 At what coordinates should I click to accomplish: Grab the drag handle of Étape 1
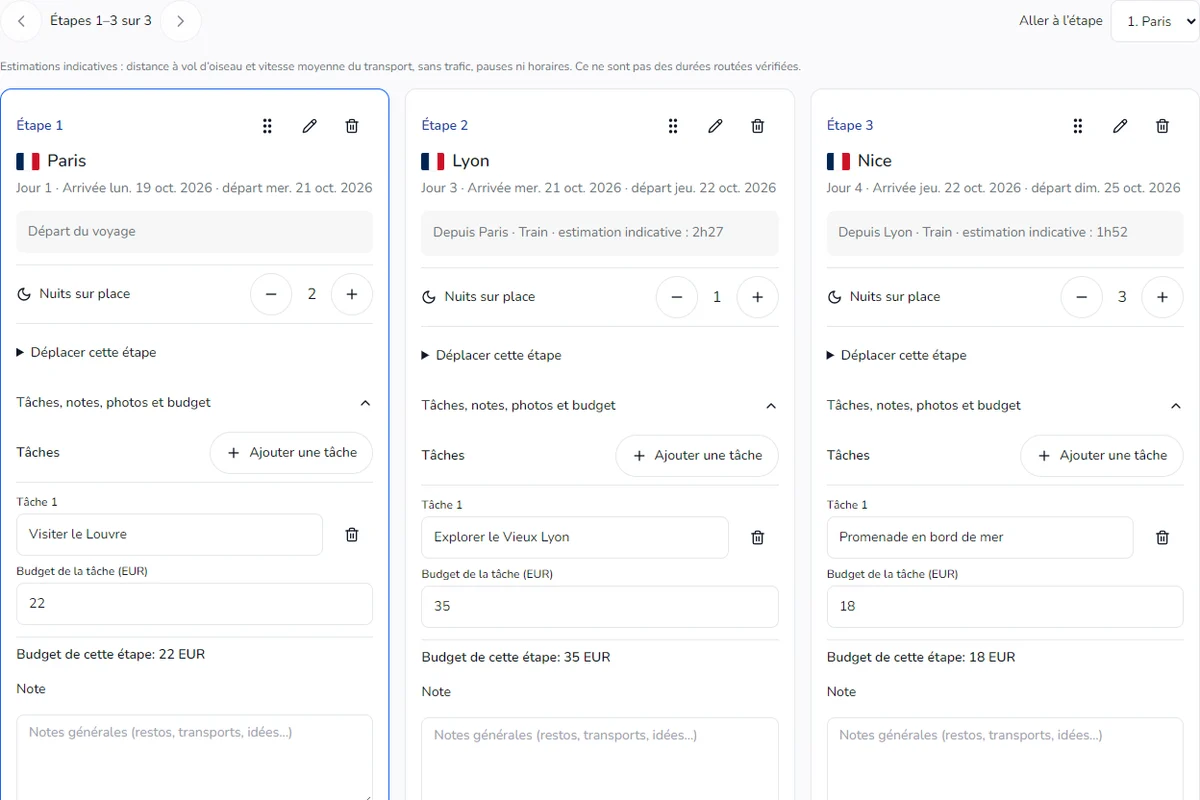point(267,126)
